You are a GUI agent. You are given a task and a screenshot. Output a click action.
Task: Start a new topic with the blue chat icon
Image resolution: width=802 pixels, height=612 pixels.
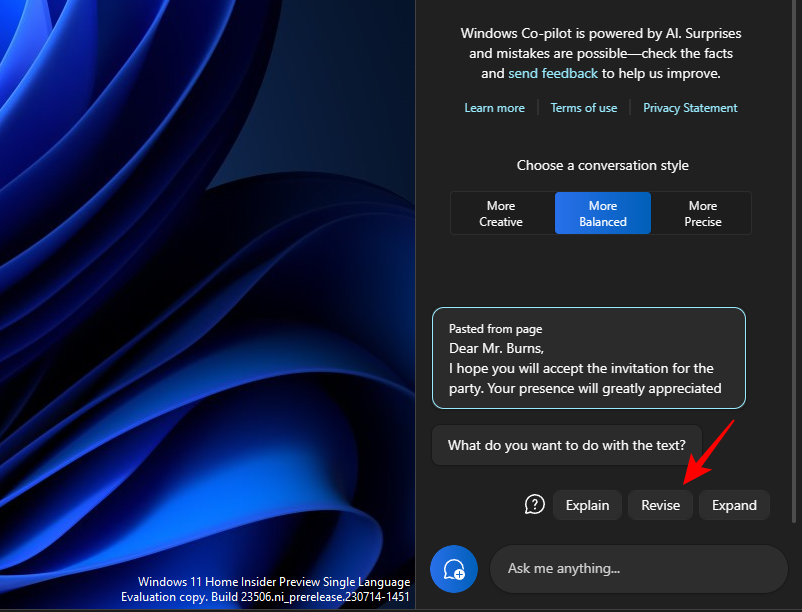point(454,568)
